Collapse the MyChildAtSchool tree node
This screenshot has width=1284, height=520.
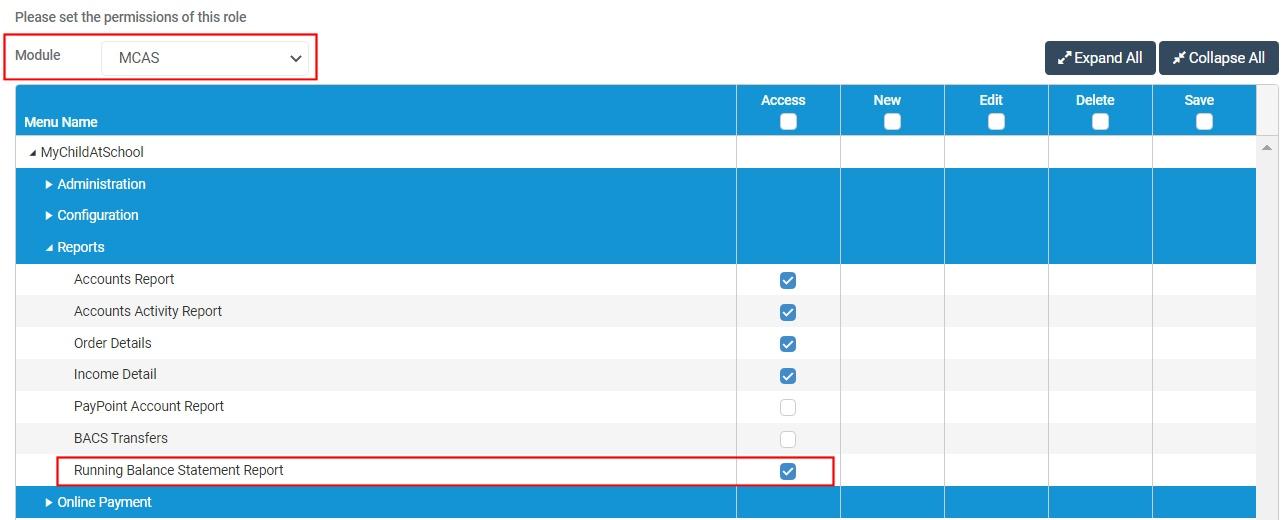pos(33,153)
